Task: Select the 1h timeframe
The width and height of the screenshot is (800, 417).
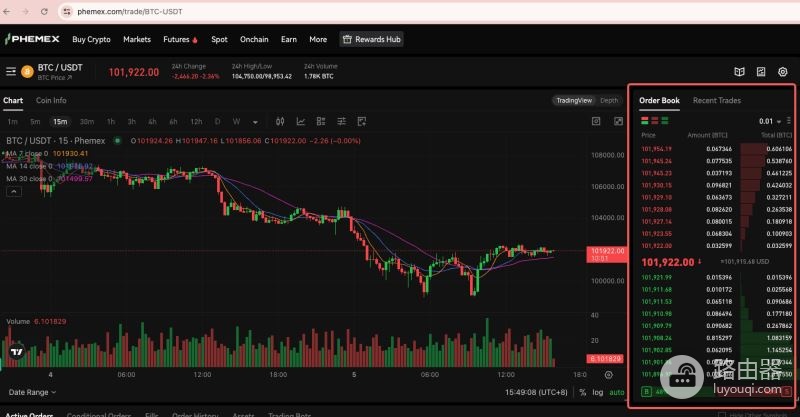Action: tap(111, 121)
